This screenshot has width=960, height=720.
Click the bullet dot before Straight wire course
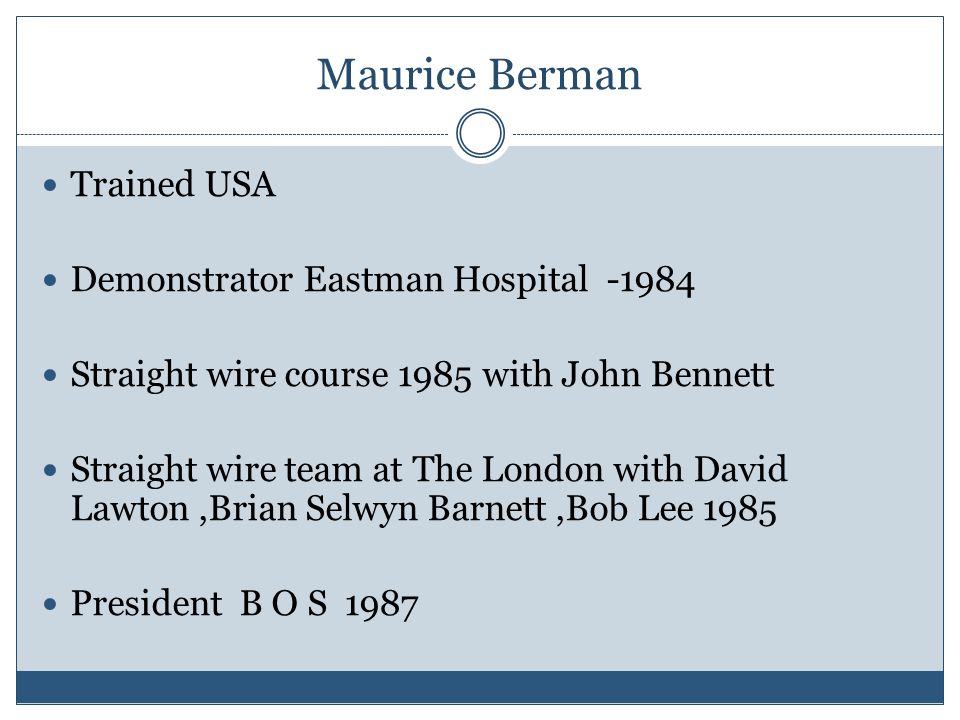pos(50,375)
